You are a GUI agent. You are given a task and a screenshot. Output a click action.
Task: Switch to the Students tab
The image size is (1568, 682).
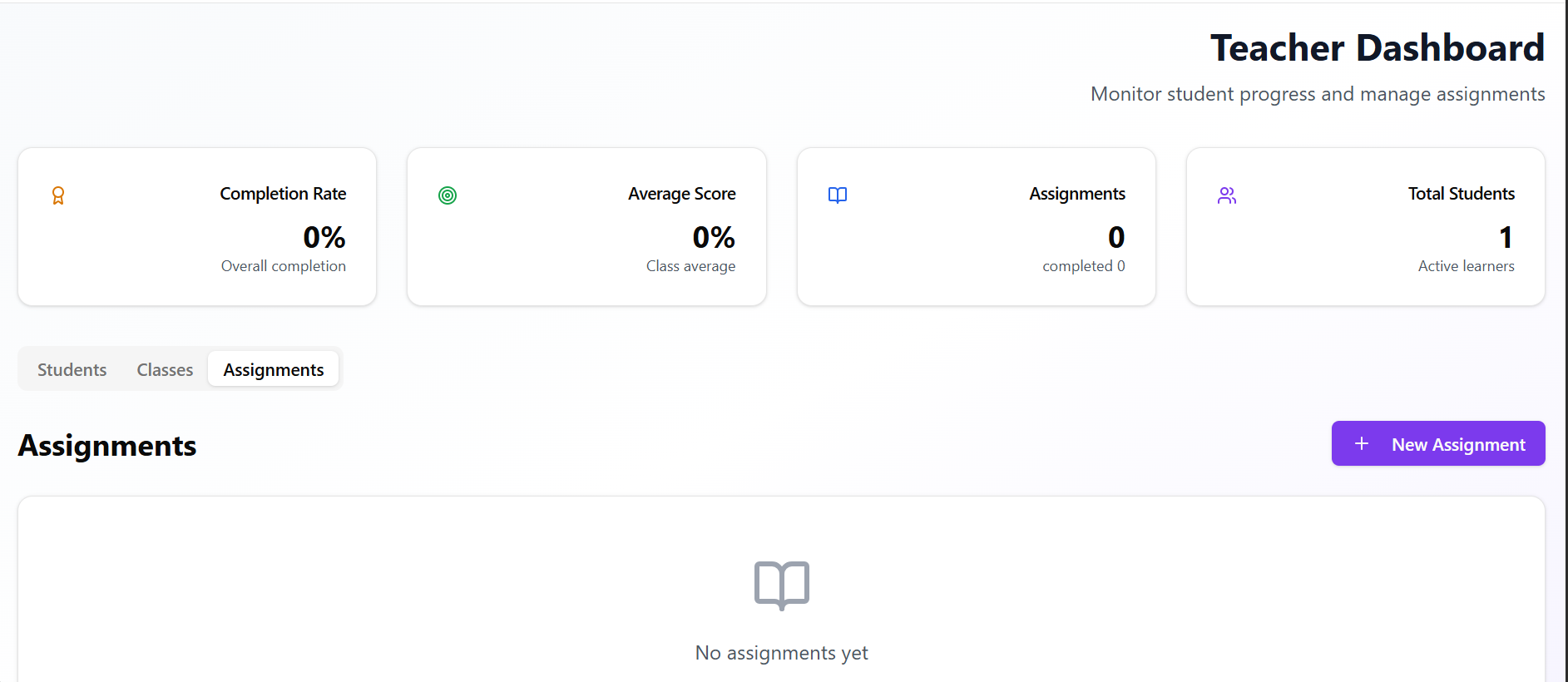click(72, 370)
